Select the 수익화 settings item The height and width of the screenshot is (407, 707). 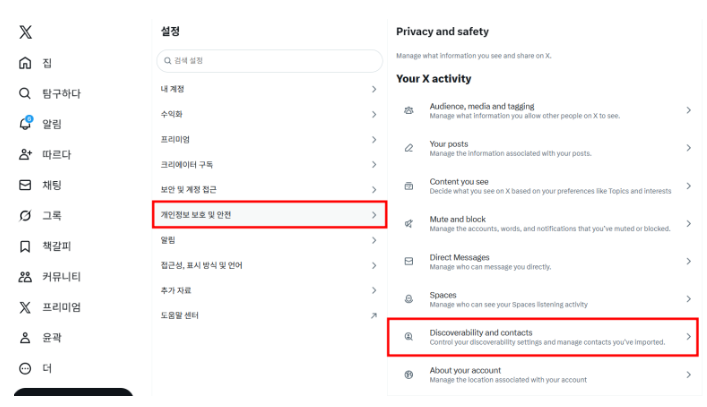(x=269, y=114)
